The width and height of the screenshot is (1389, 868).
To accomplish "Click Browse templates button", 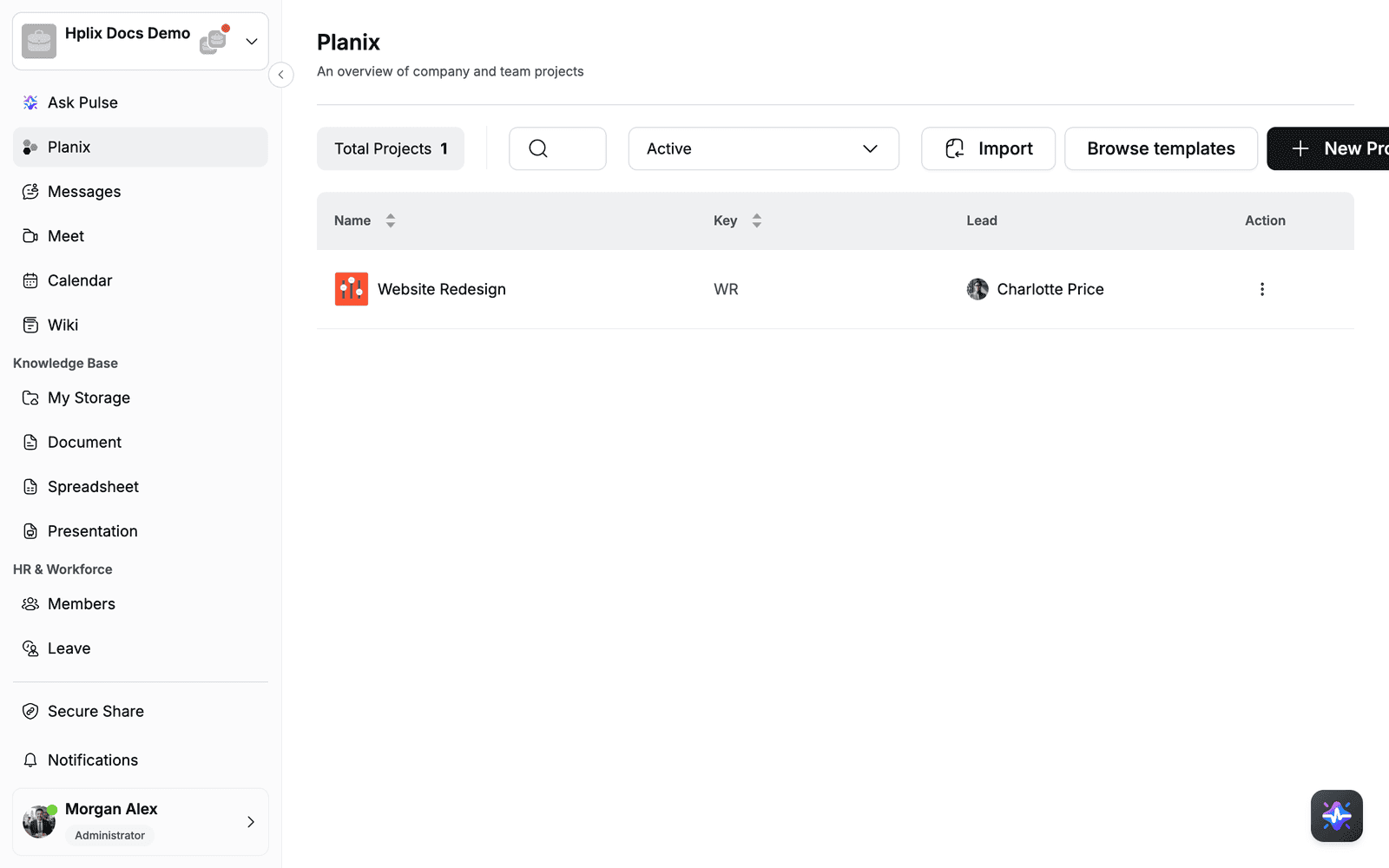I will (x=1161, y=148).
